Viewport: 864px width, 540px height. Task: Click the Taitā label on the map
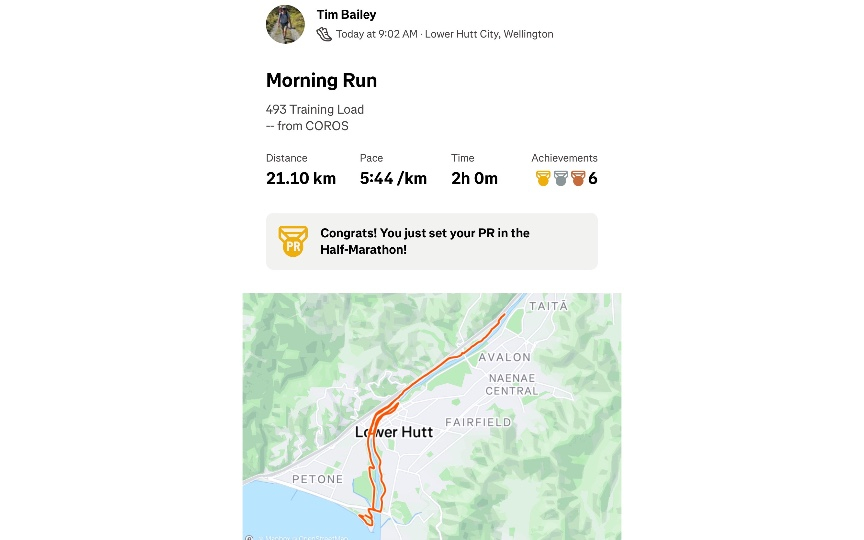tap(548, 306)
